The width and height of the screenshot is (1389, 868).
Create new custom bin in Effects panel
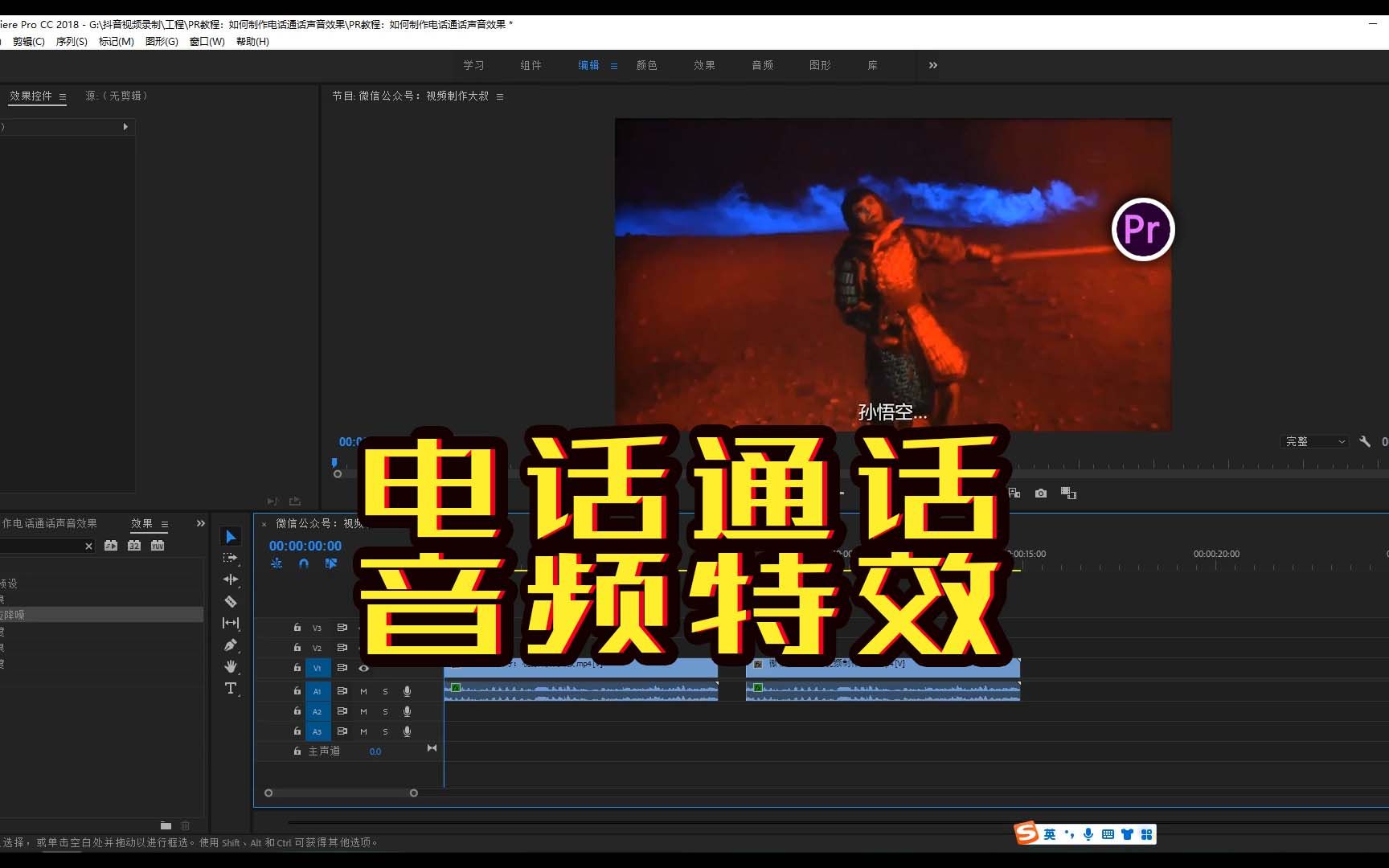166,825
